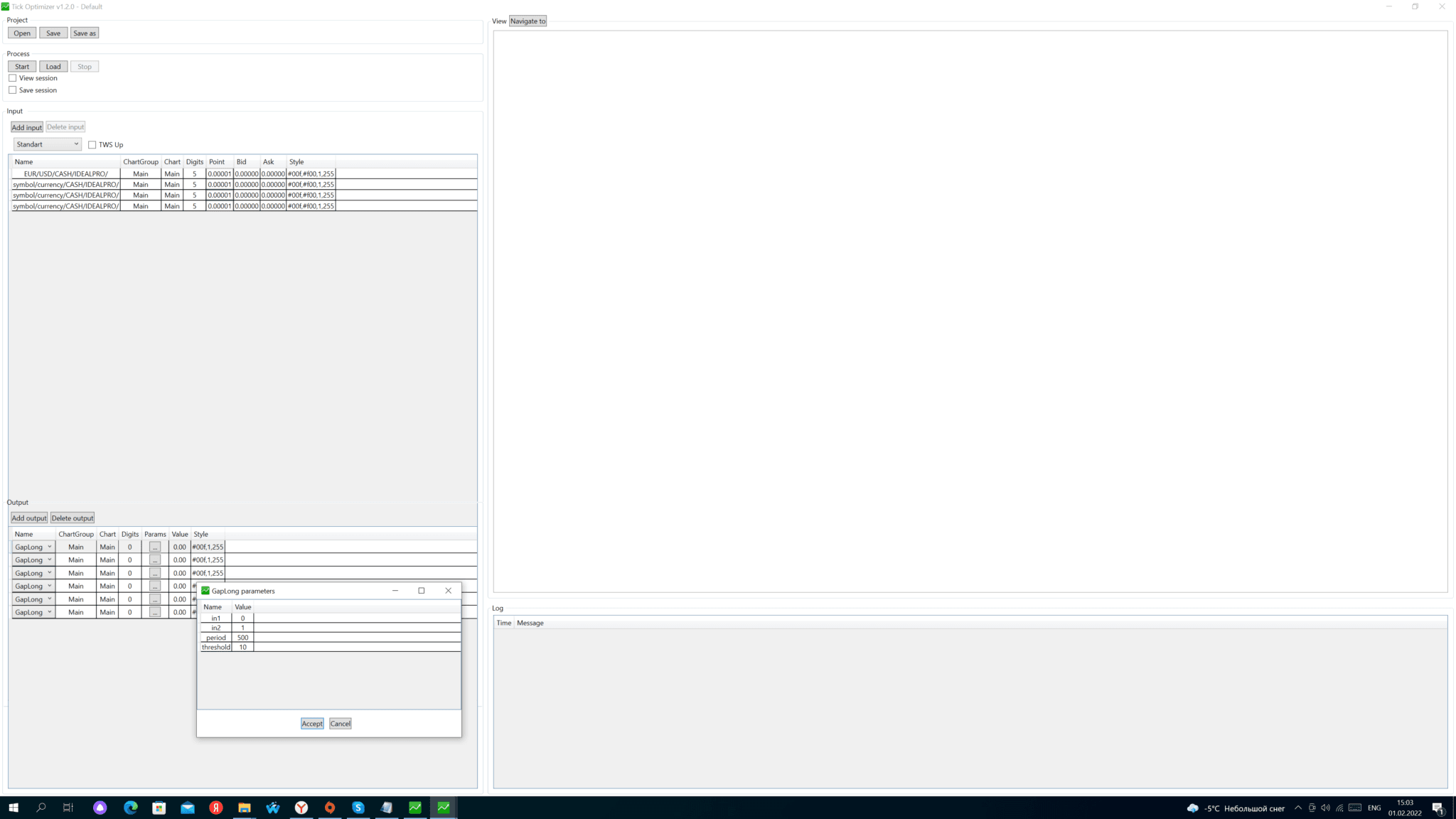Toggle the TWS Up checkbox
Screen dimensions: 1456x819
click(92, 145)
